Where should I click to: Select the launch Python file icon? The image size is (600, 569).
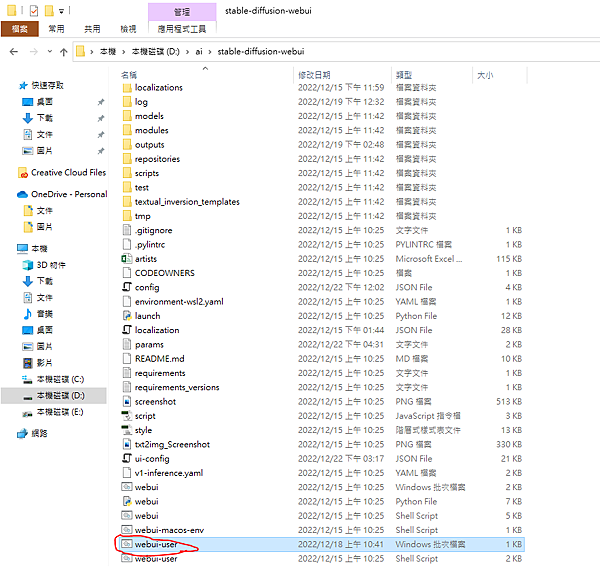coord(127,316)
